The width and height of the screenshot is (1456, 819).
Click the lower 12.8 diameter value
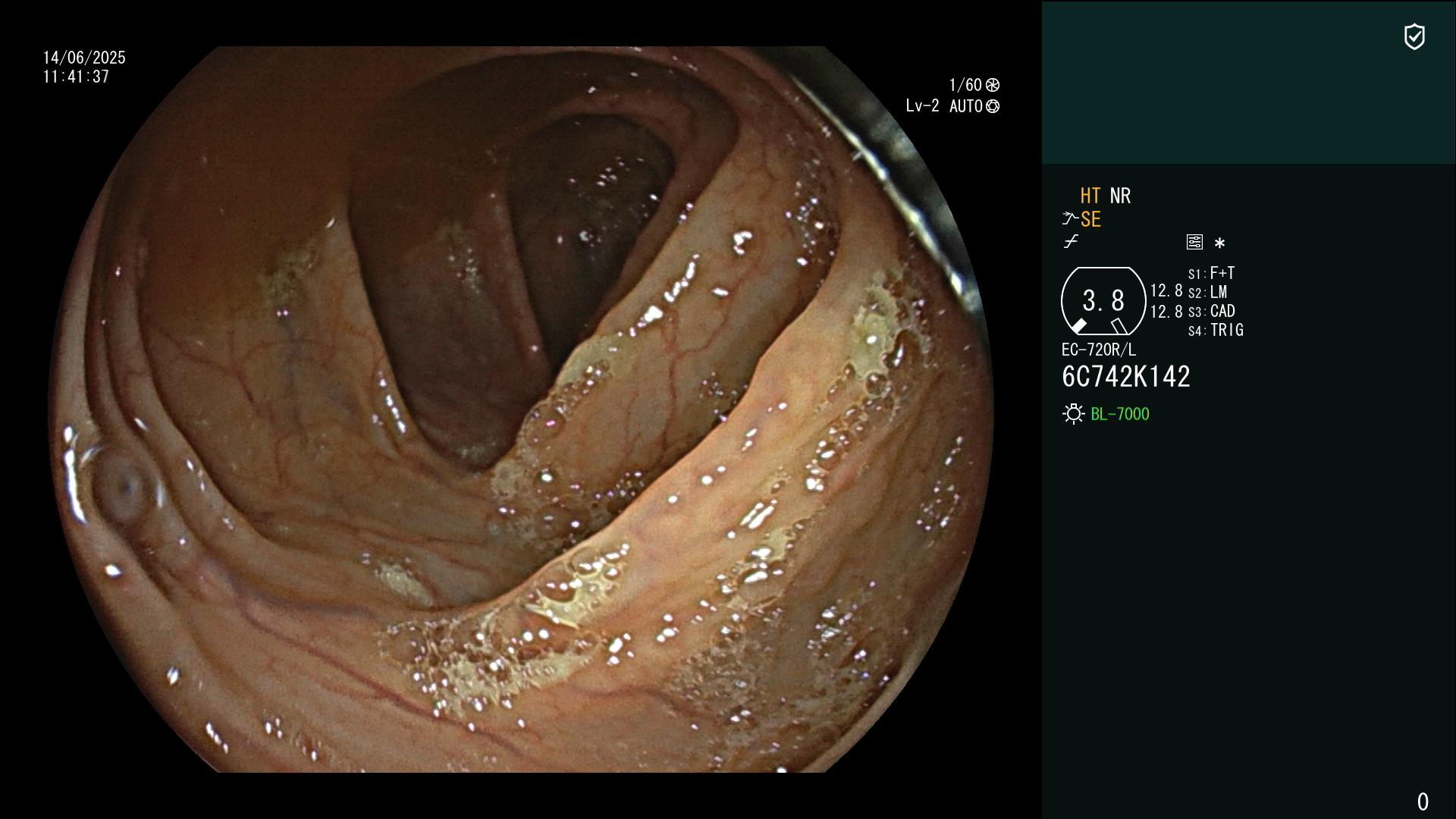[1166, 312]
